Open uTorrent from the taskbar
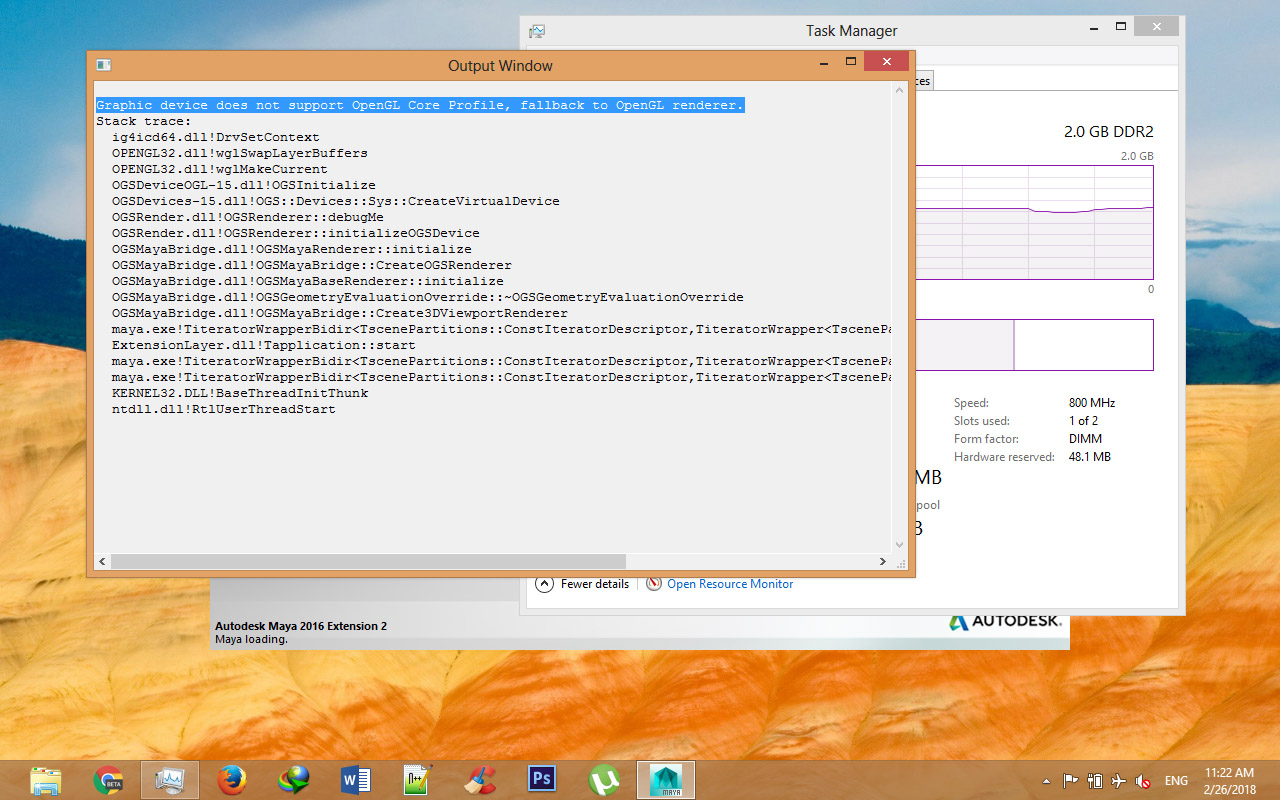This screenshot has width=1280, height=800. click(603, 779)
